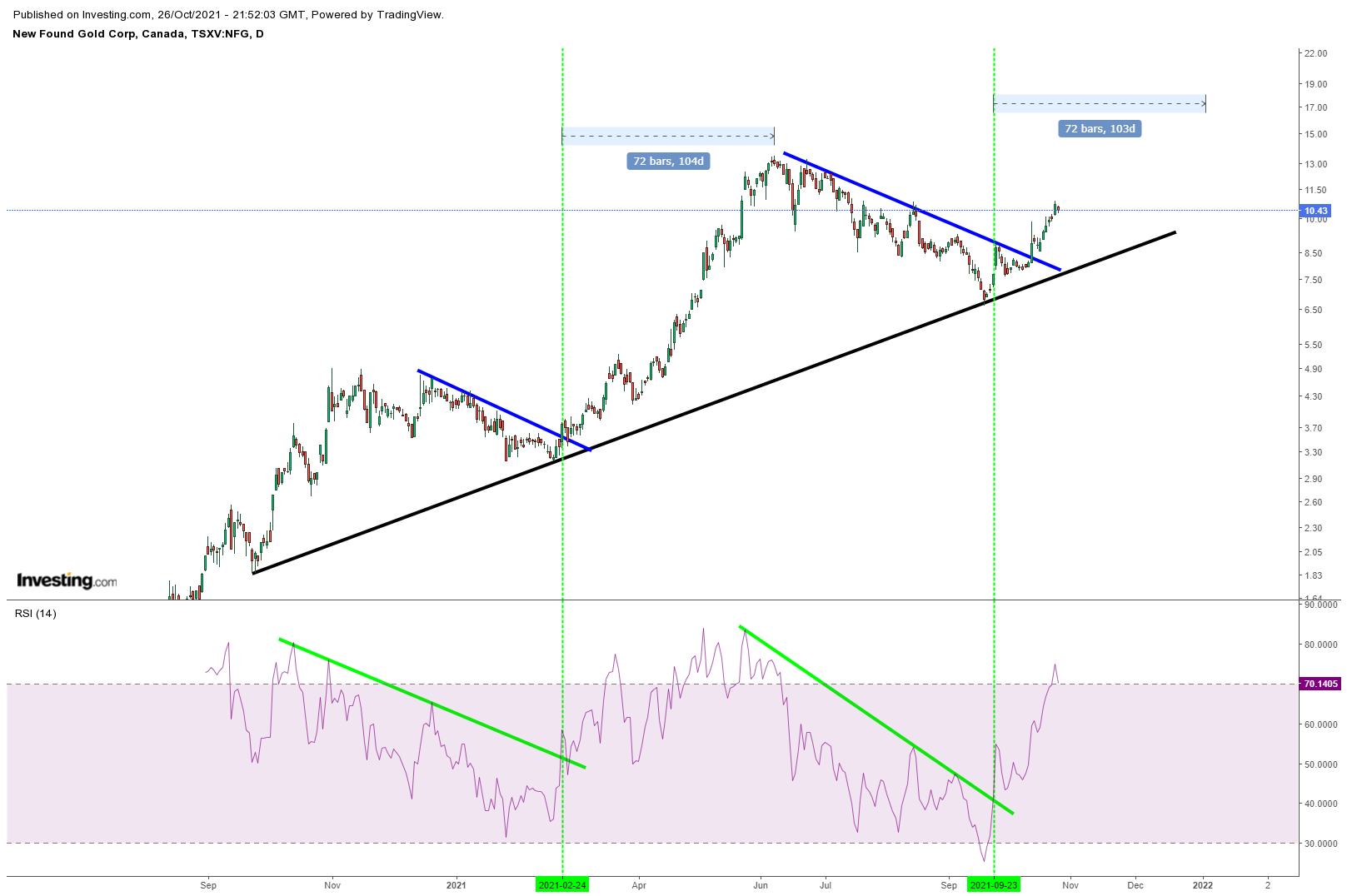
Task: Click the 4.90 price axis label
Action: point(1314,369)
